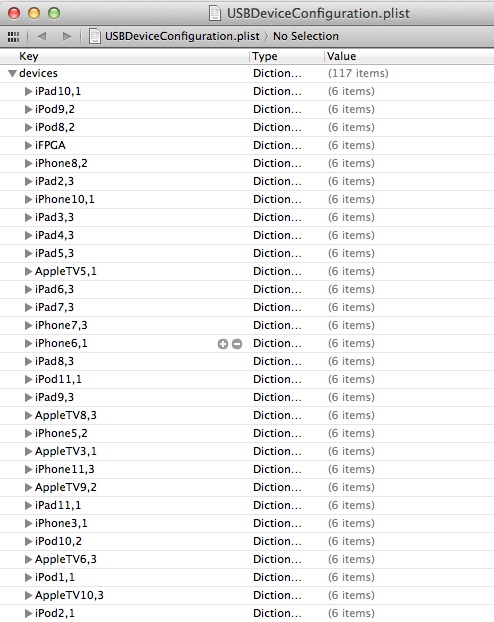Click the plus icon on iPhone6,1 row
The image size is (494, 622).
[x=223, y=344]
